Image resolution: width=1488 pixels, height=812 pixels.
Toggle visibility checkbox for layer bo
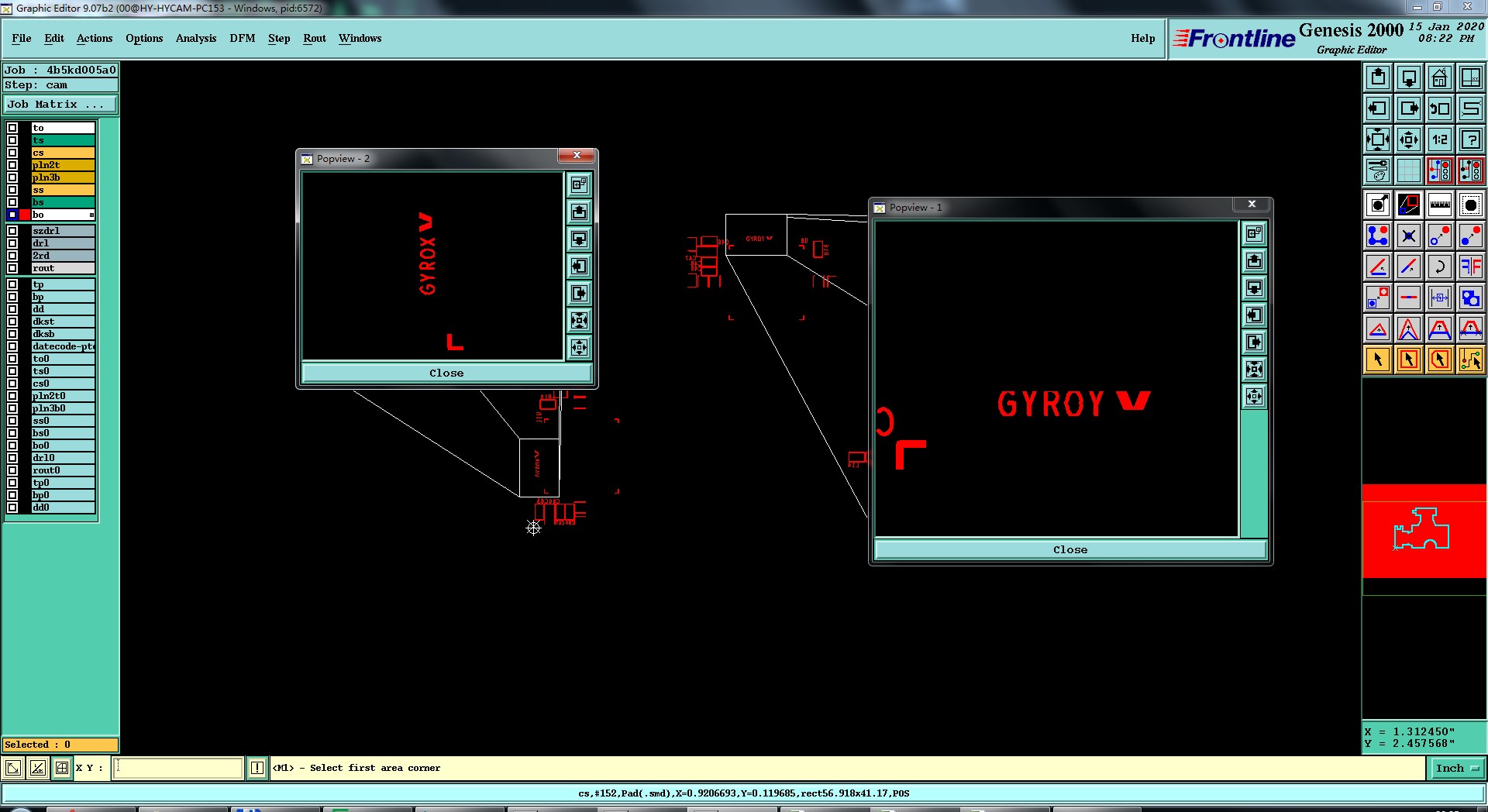(12, 215)
